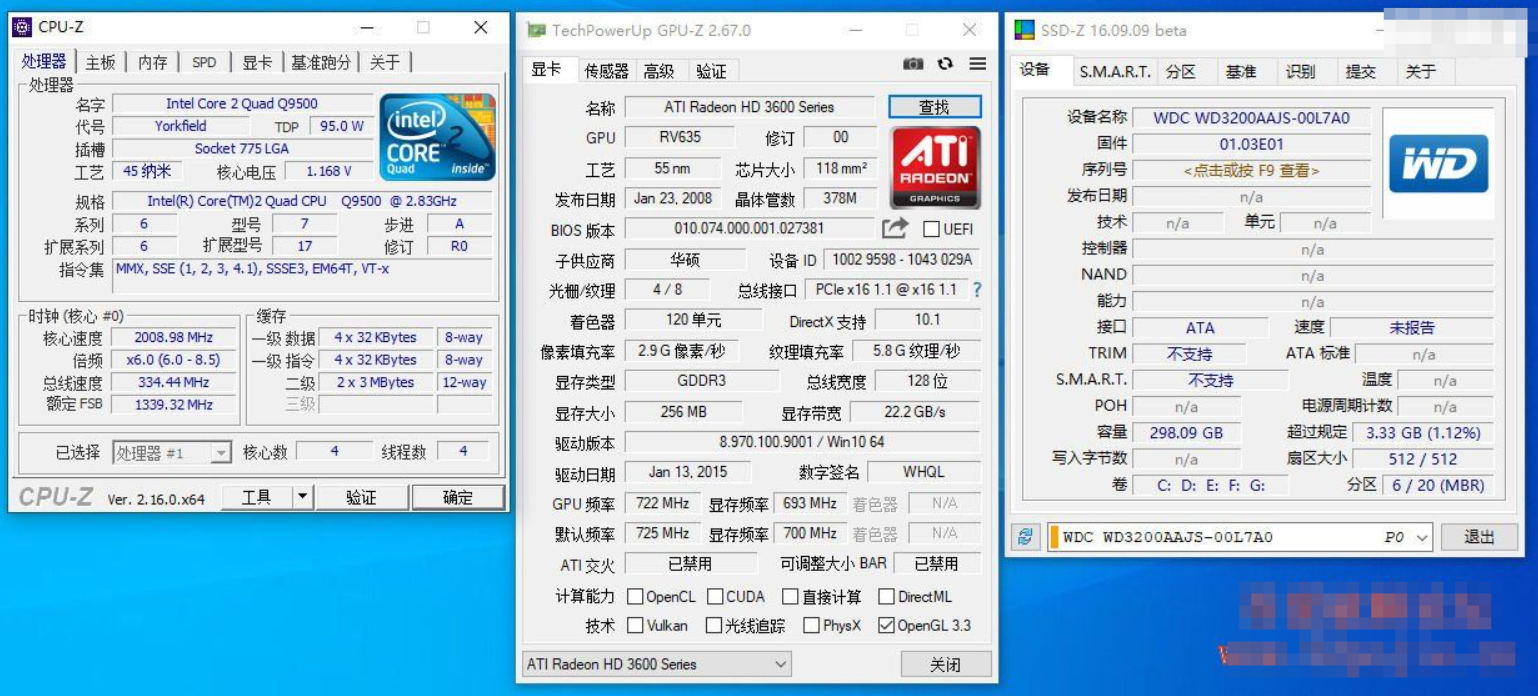1538x696 pixels.
Task: Click the WHQL digital signature value
Action: [923, 472]
